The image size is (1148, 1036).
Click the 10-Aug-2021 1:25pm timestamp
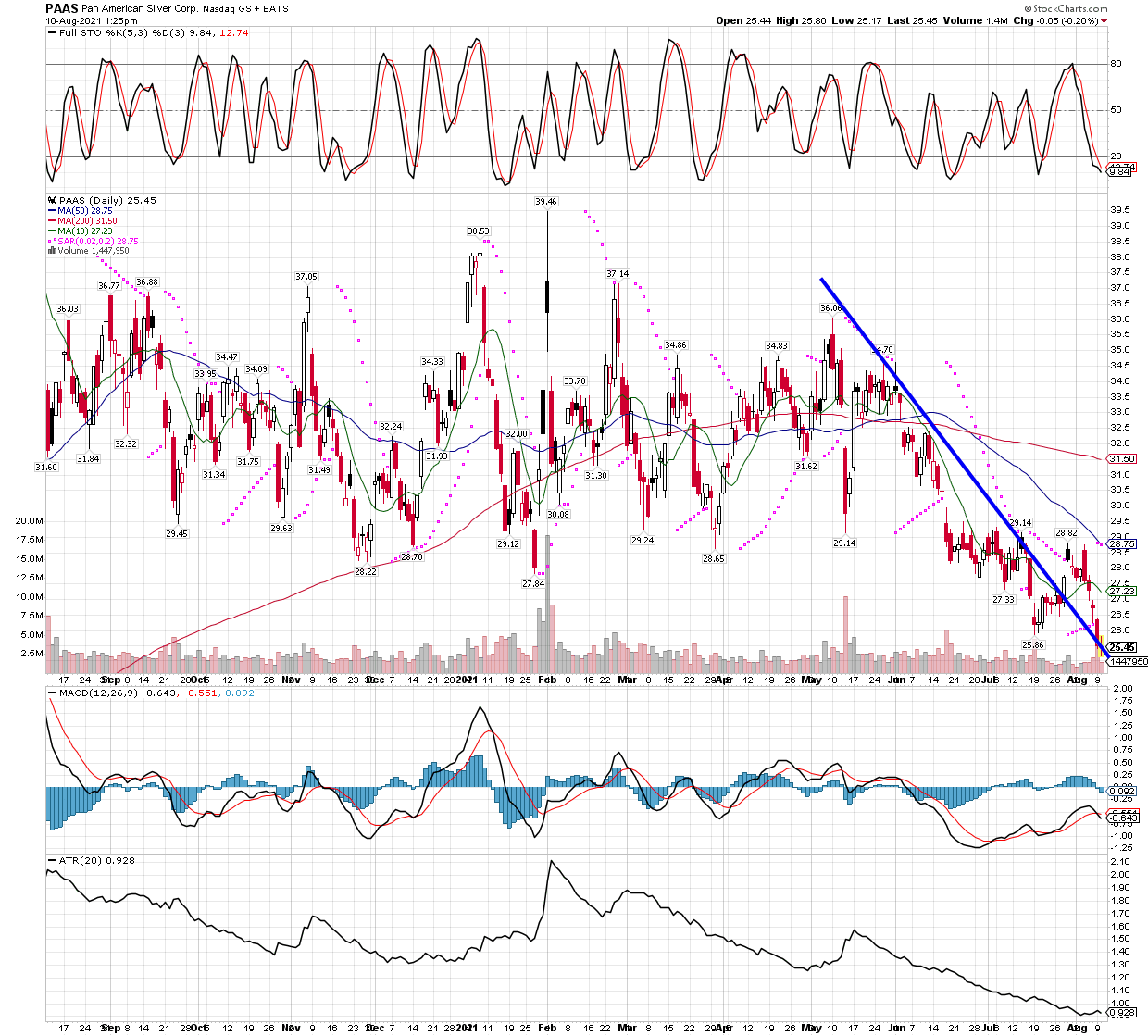pyautogui.click(x=91, y=20)
